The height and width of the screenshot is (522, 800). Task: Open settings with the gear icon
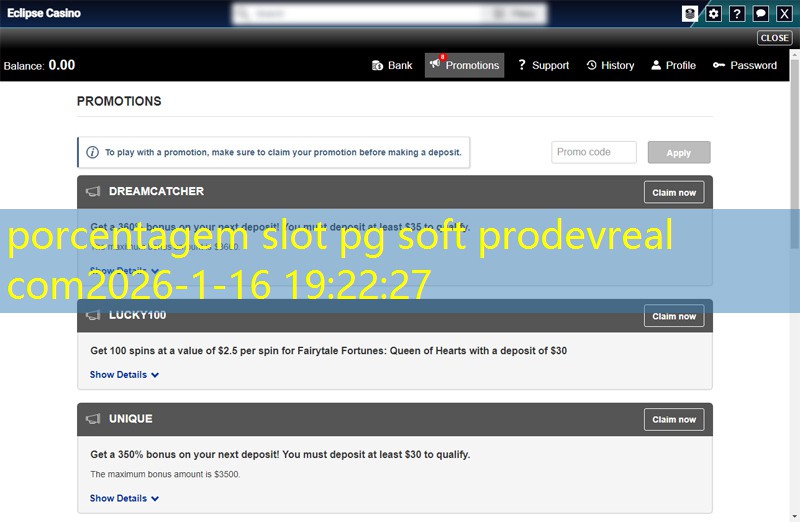(x=714, y=14)
